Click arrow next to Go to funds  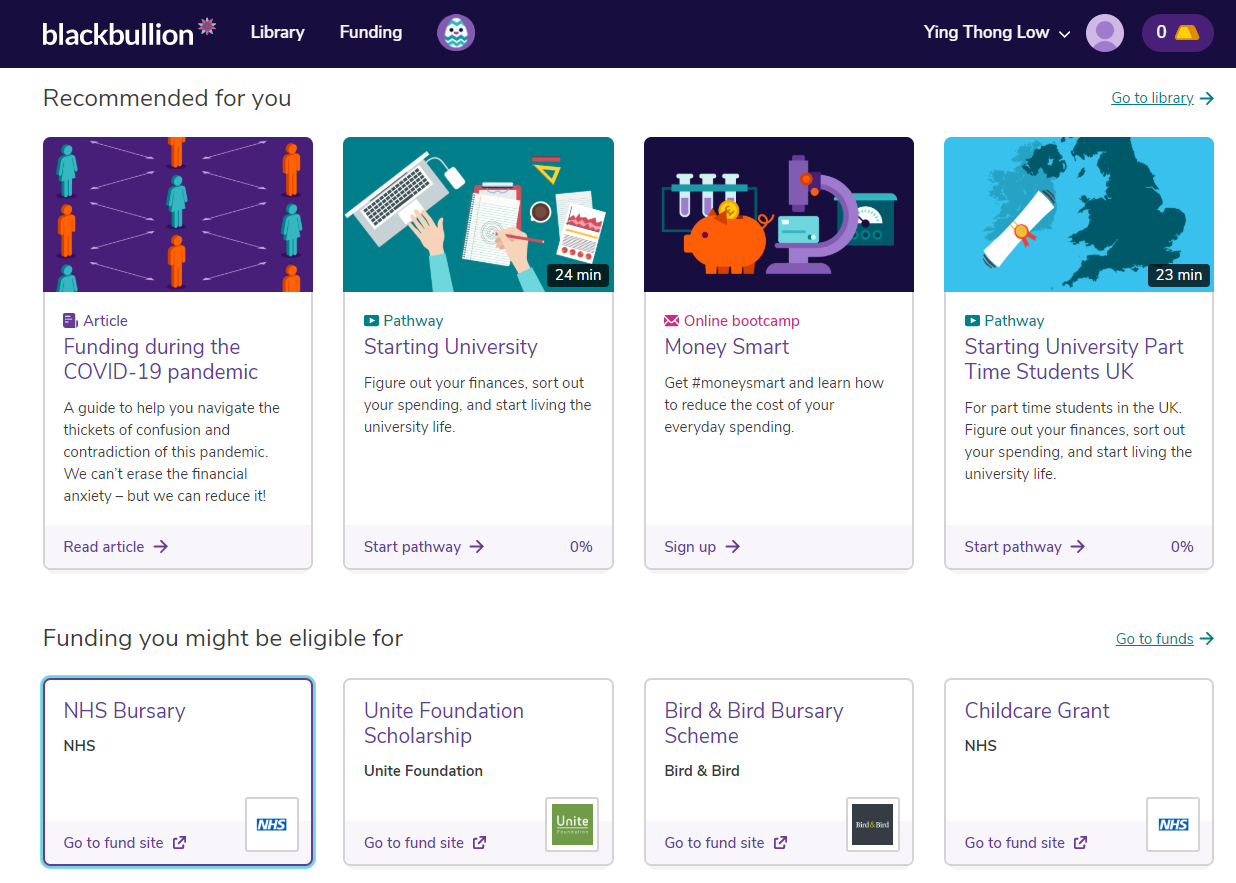pyautogui.click(x=1207, y=639)
